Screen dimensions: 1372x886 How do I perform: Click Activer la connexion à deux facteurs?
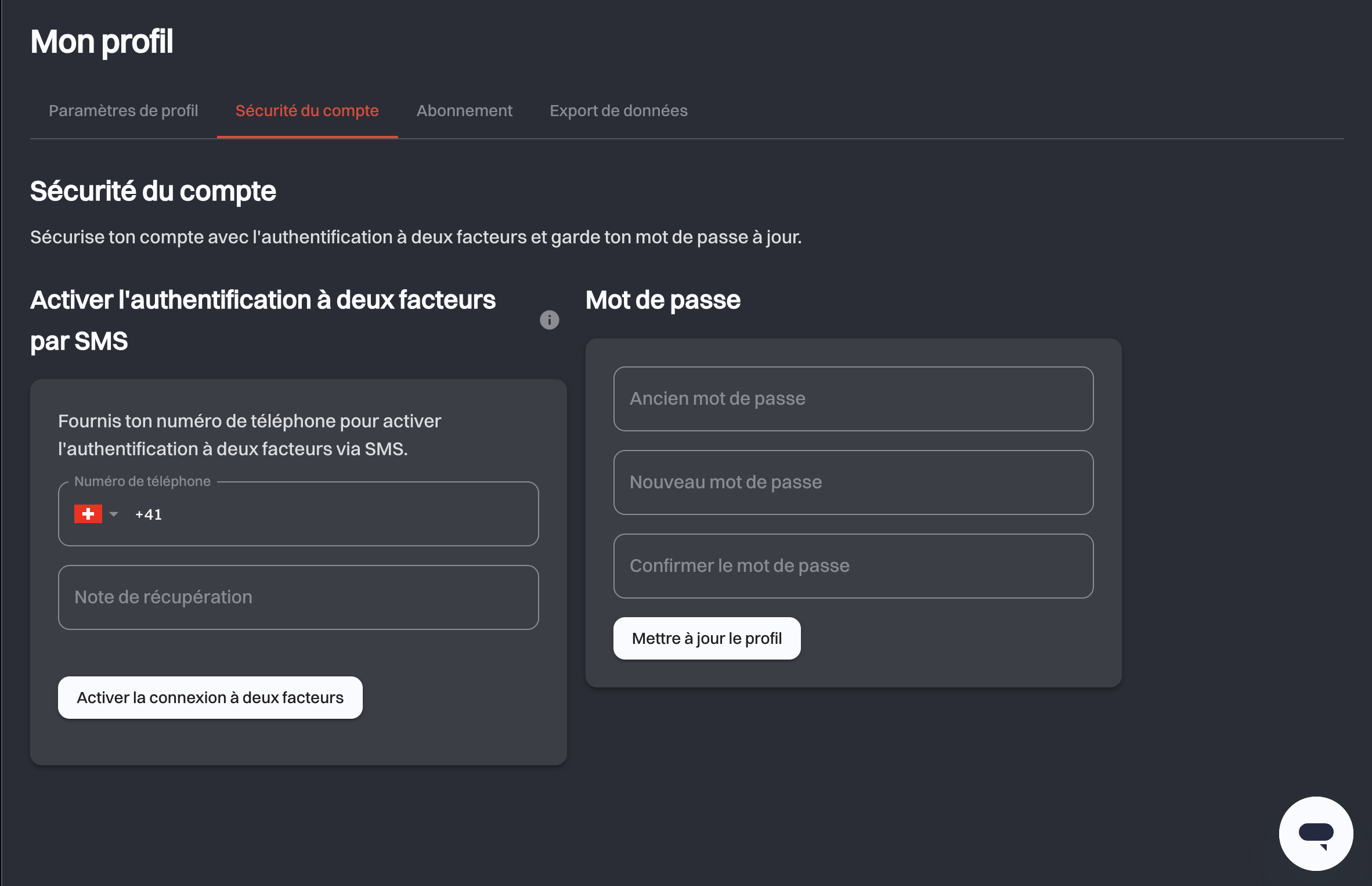[210, 697]
